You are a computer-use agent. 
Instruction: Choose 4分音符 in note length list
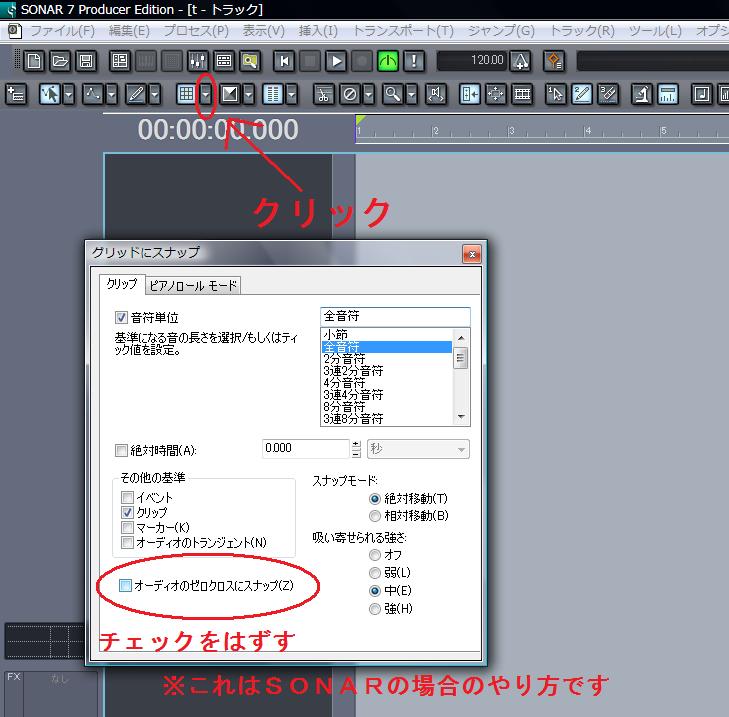click(x=386, y=383)
